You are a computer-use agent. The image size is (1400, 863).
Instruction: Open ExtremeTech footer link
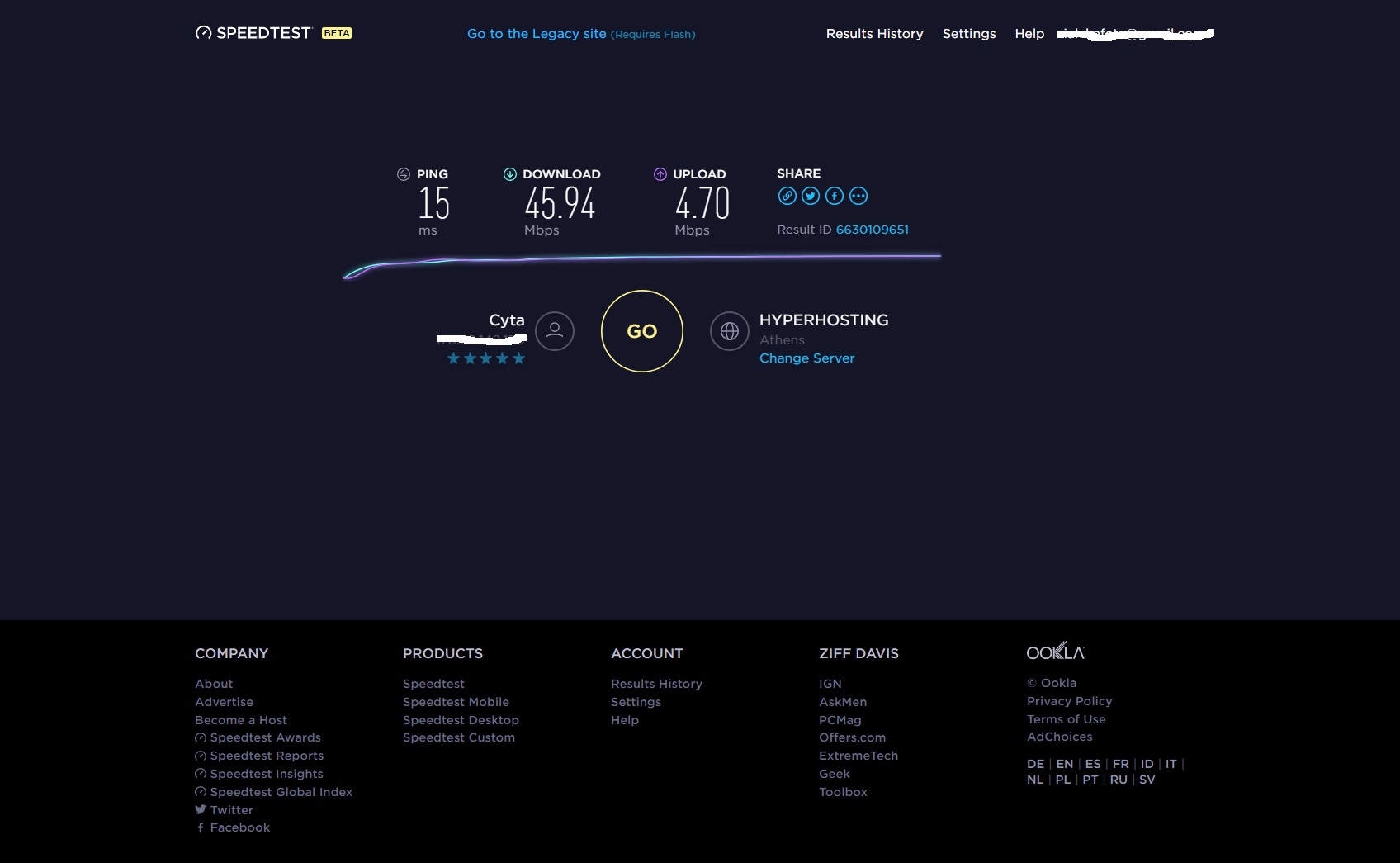(x=858, y=756)
